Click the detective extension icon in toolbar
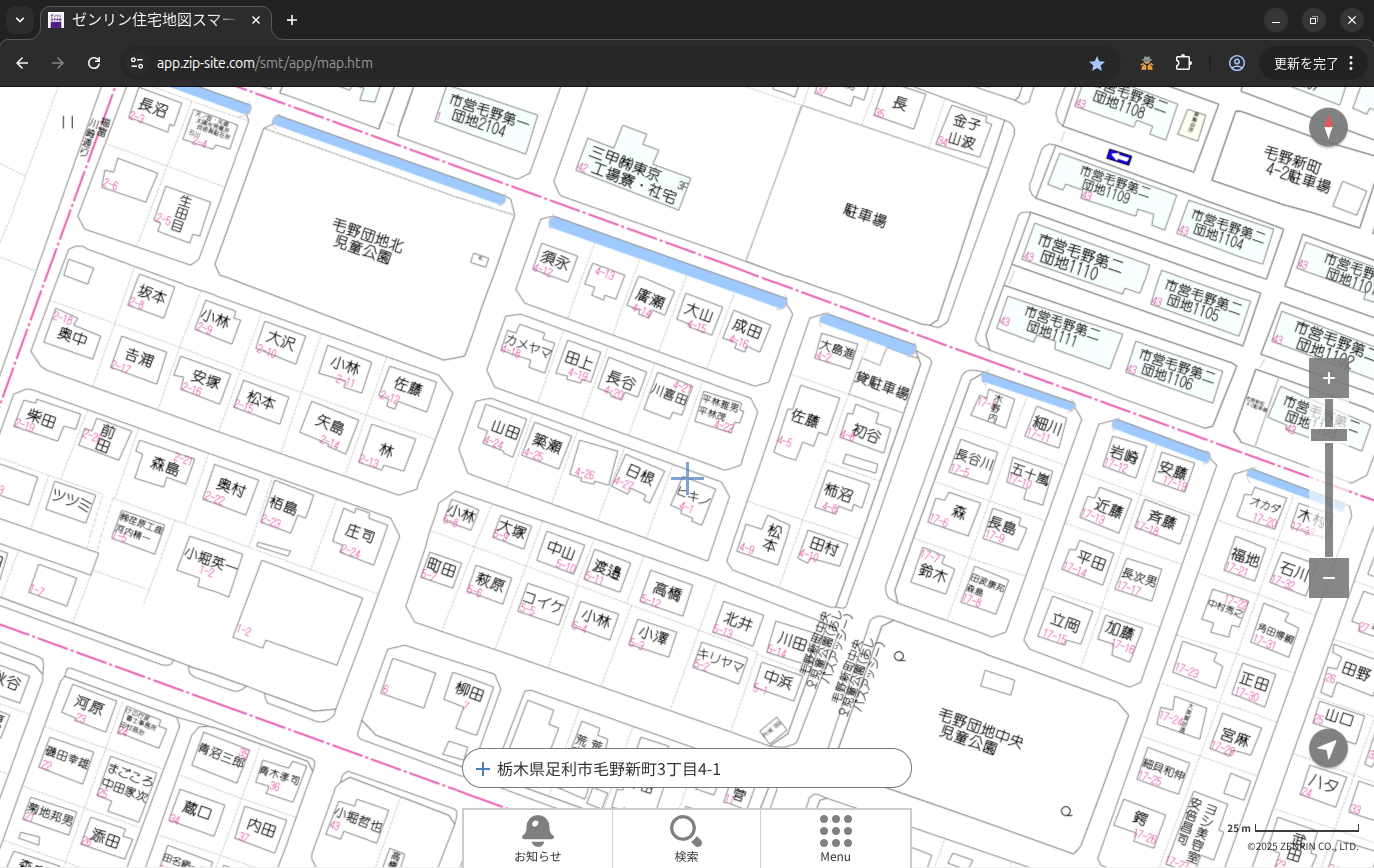This screenshot has width=1374, height=868. click(1146, 63)
